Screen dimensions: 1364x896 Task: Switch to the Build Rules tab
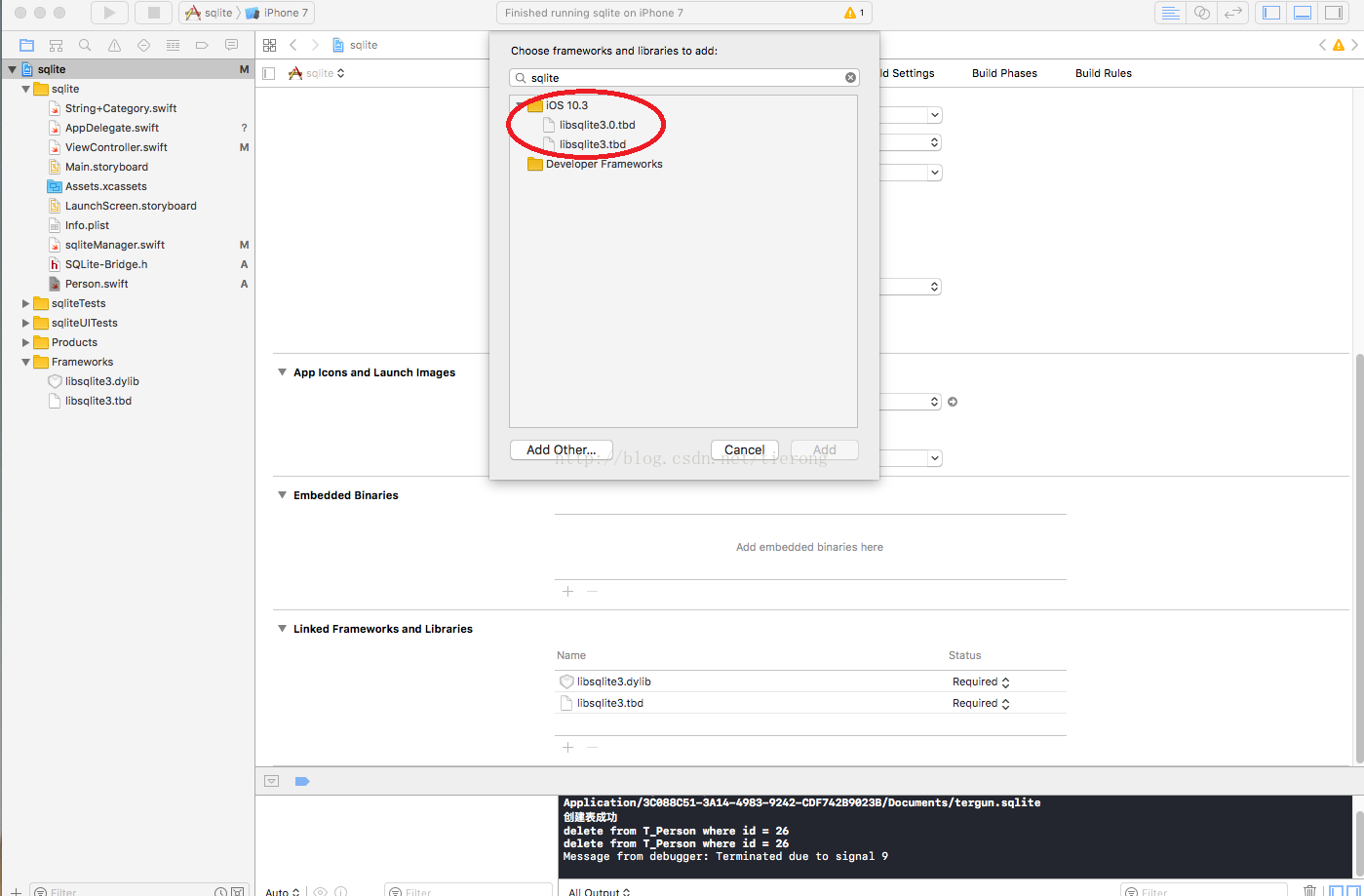coord(1104,73)
